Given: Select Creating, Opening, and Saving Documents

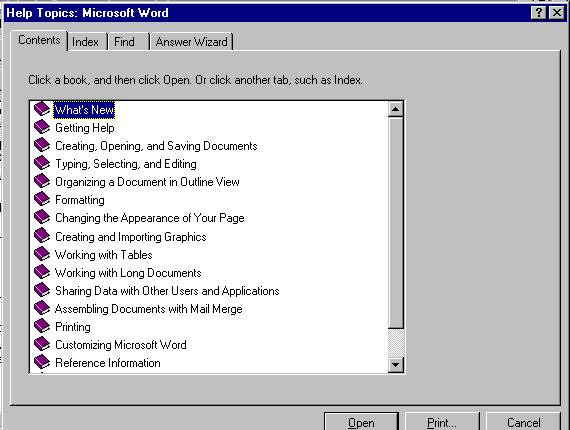Looking at the screenshot, I should tap(156, 146).
